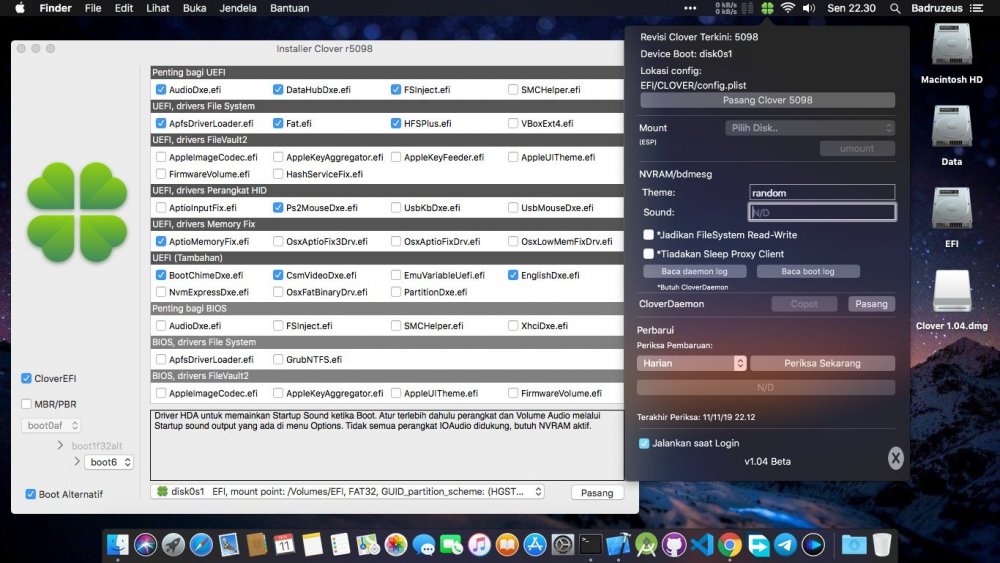The height and width of the screenshot is (563, 1000).
Task: Open Wi-Fi status in menu bar
Action: coord(788,8)
